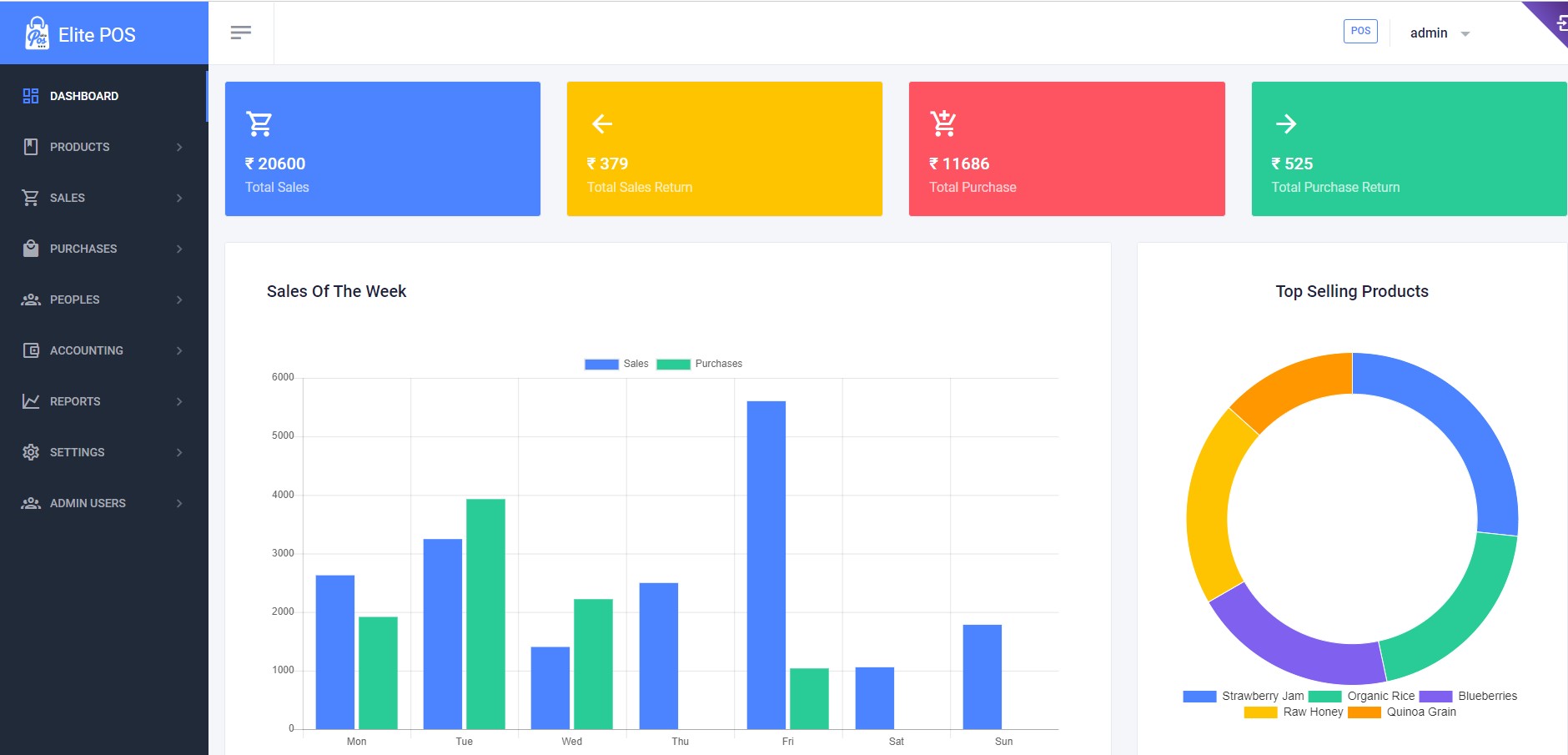Open the Dashboard menu item
The height and width of the screenshot is (755, 1568).
click(103, 96)
